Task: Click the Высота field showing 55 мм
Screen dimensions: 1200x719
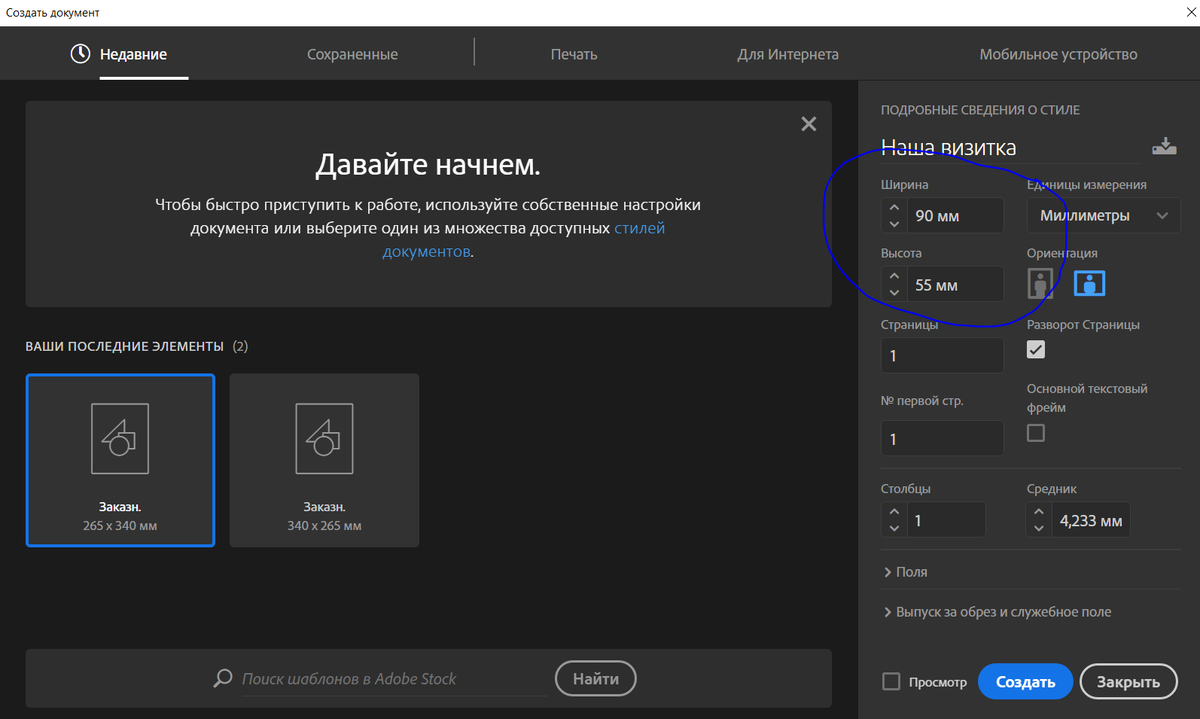Action: [x=954, y=285]
